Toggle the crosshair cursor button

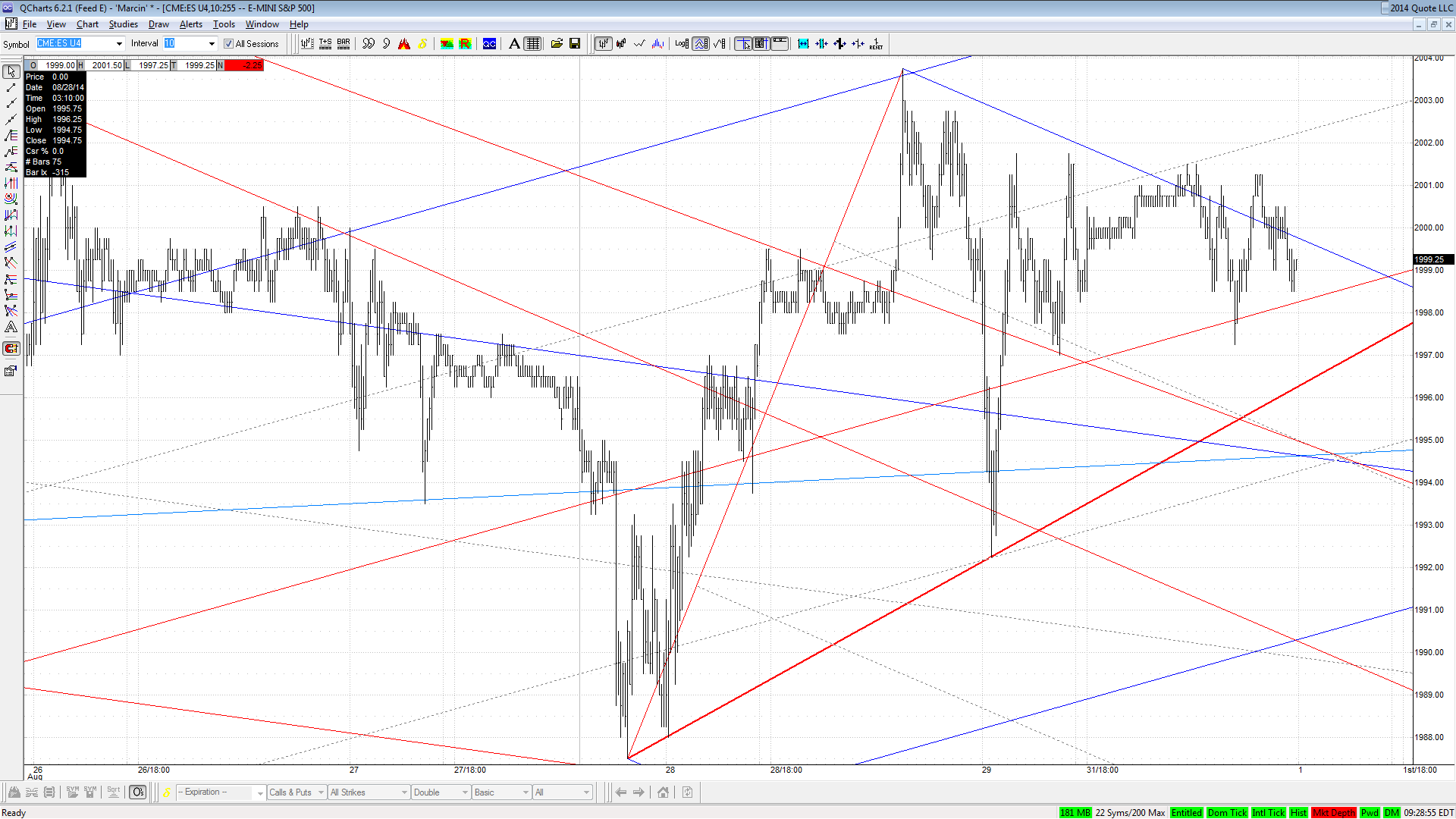[x=743, y=44]
